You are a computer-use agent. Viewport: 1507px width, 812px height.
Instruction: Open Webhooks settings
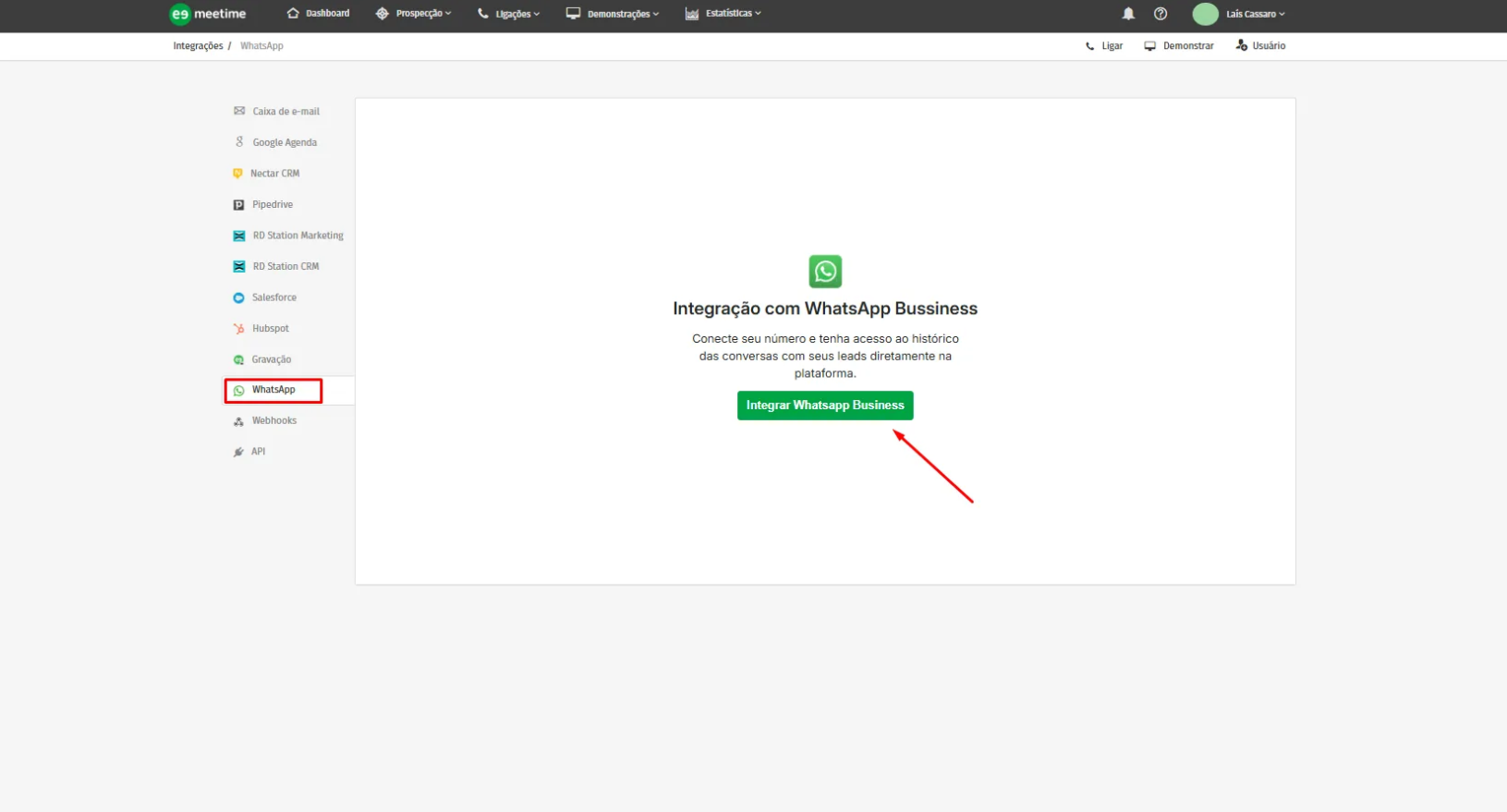coord(274,420)
